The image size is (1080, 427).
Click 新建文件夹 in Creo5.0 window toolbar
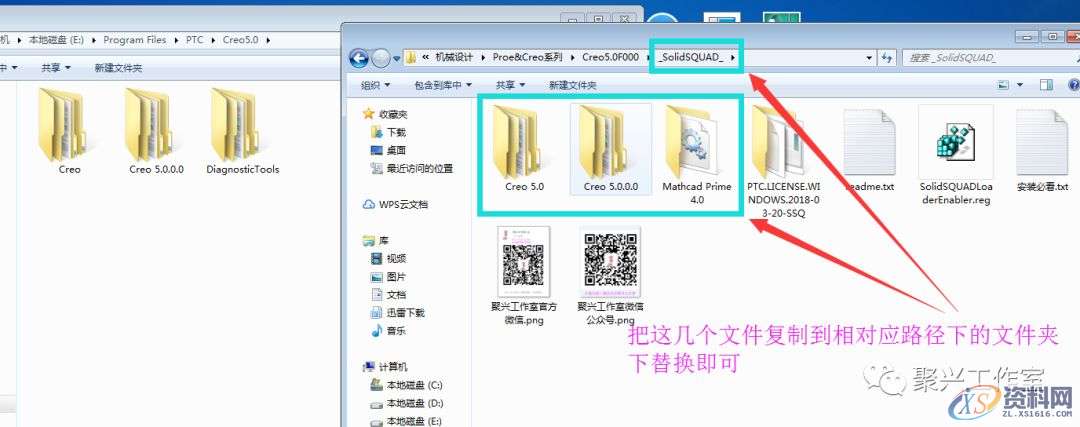118,67
